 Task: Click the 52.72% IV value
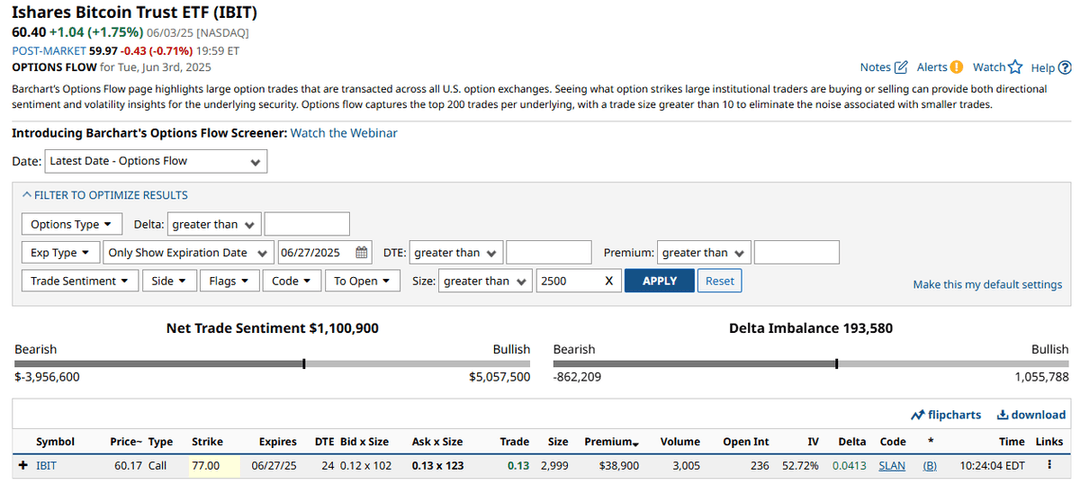pyautogui.click(x=800, y=466)
